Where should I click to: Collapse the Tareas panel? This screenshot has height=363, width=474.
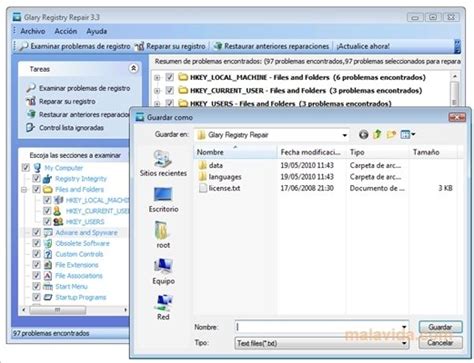(x=133, y=68)
